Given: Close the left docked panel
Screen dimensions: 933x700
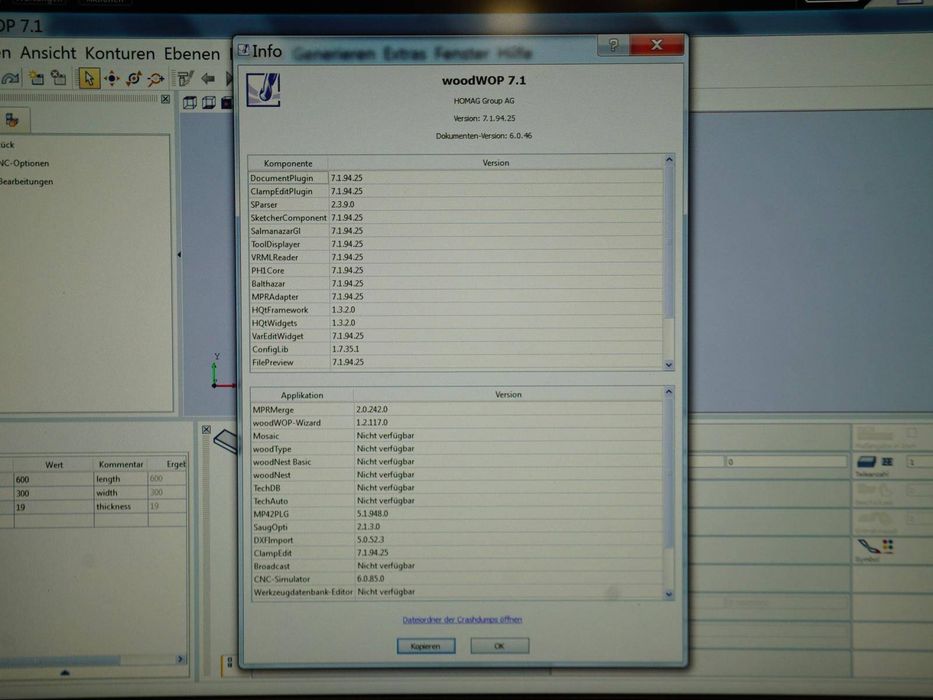Looking at the screenshot, I should click(165, 99).
